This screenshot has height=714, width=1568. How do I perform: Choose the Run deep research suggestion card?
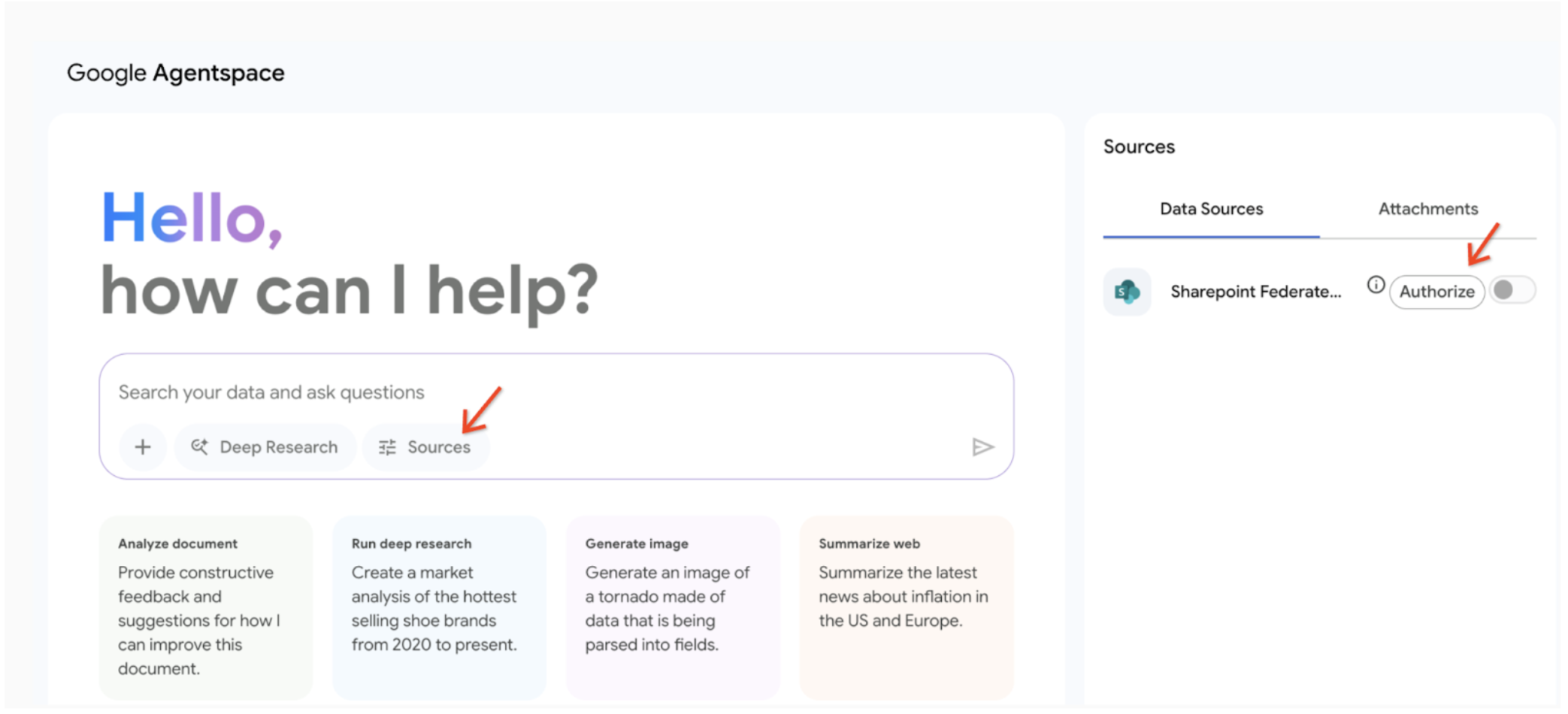(439, 606)
